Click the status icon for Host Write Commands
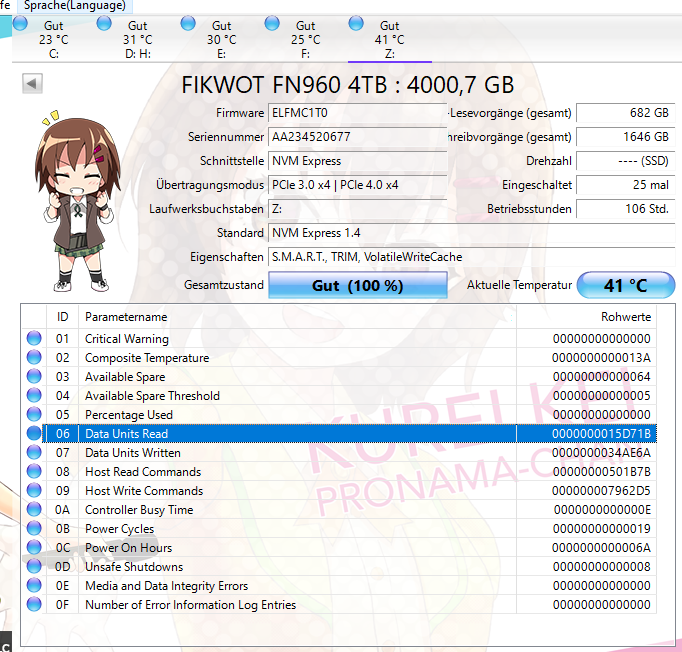 34,490
